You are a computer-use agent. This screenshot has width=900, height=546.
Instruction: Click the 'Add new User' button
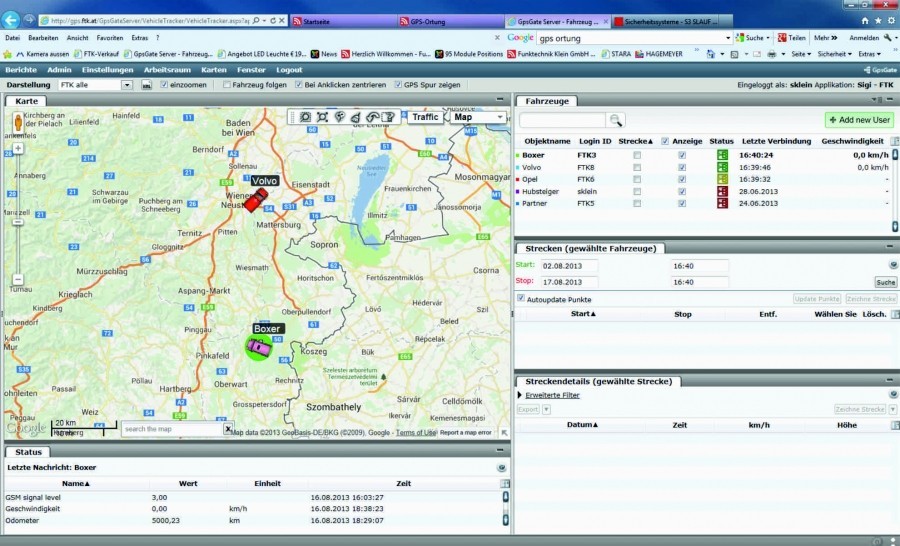859,120
